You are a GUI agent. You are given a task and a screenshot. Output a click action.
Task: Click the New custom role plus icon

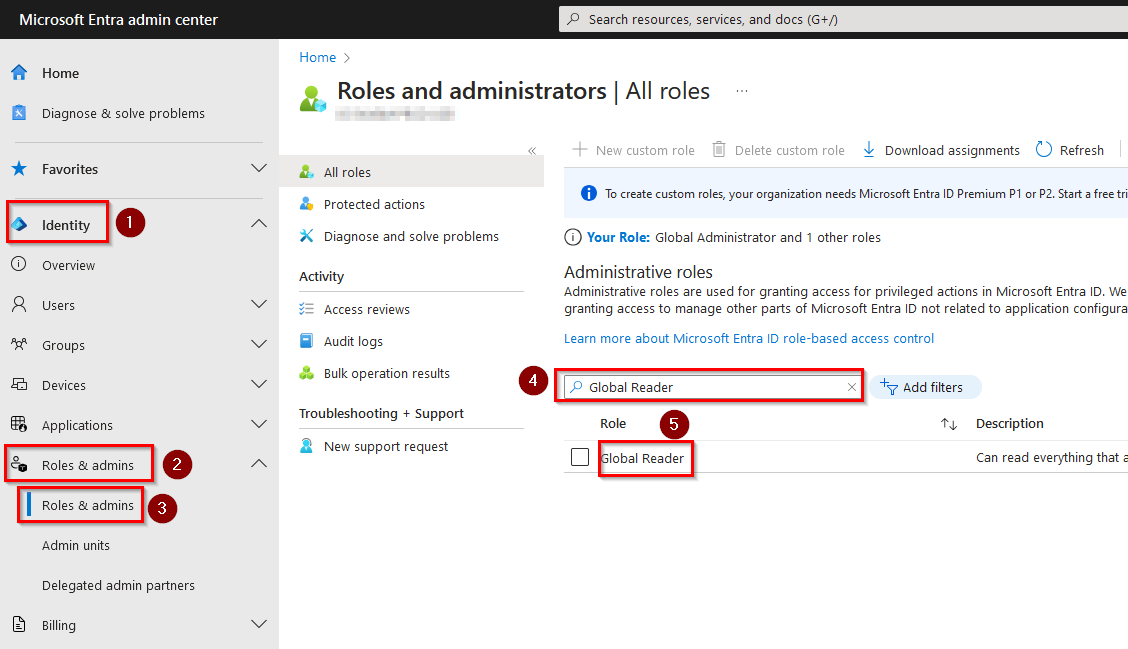click(580, 150)
